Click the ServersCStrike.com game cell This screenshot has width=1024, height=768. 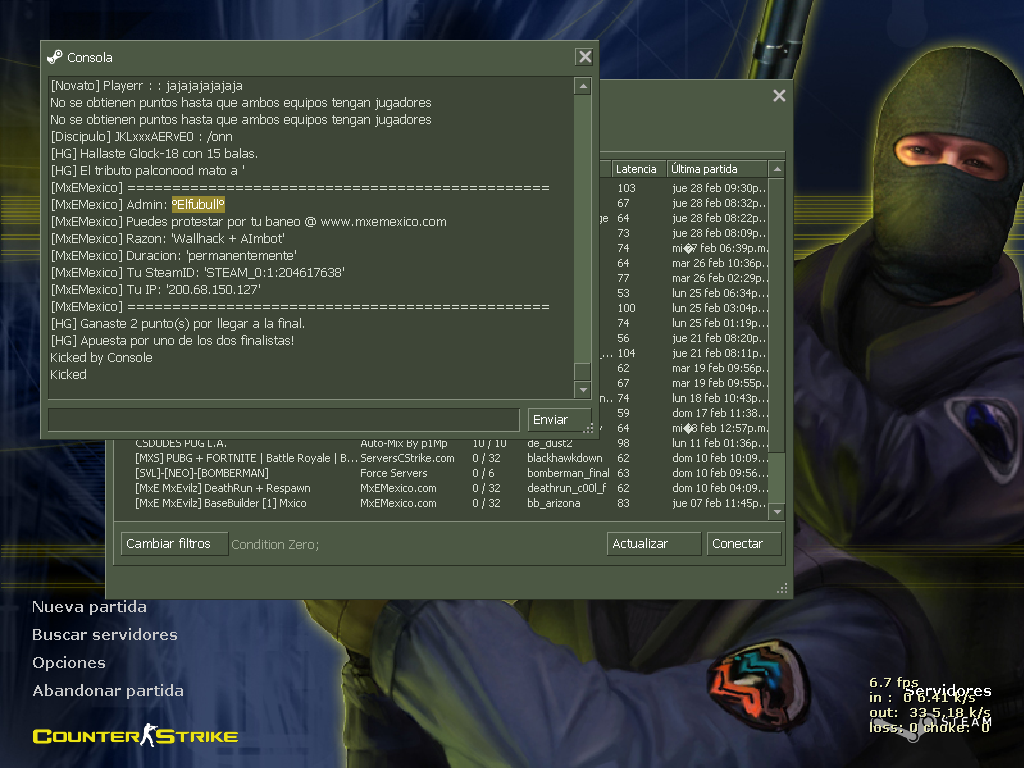point(408,458)
